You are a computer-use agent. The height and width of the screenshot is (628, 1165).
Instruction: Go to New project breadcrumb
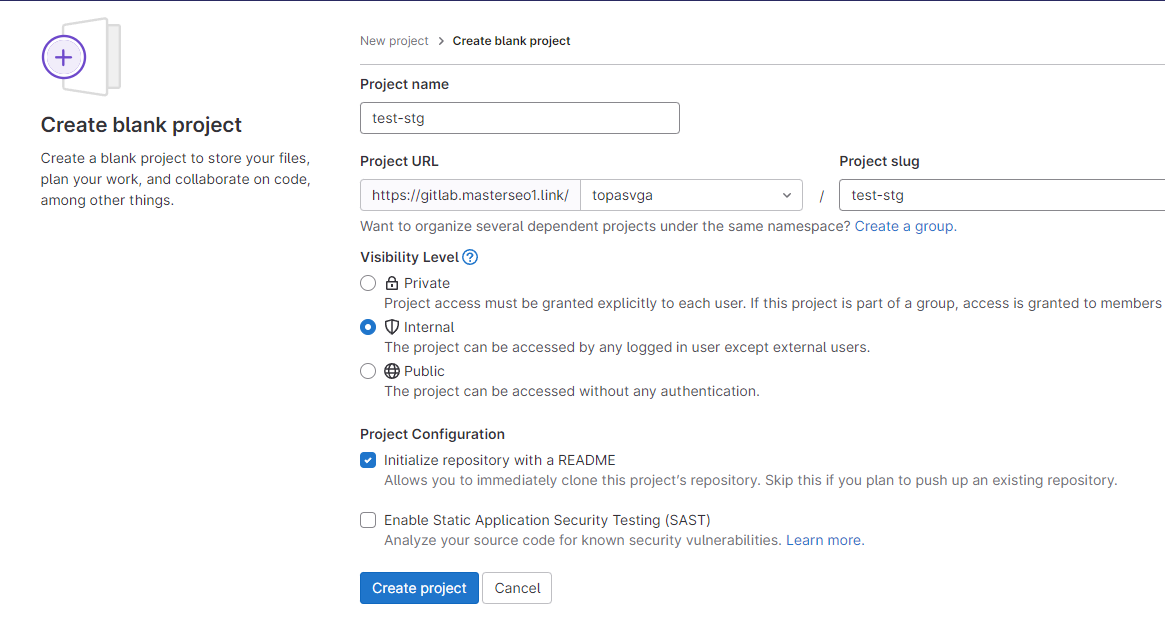[394, 41]
